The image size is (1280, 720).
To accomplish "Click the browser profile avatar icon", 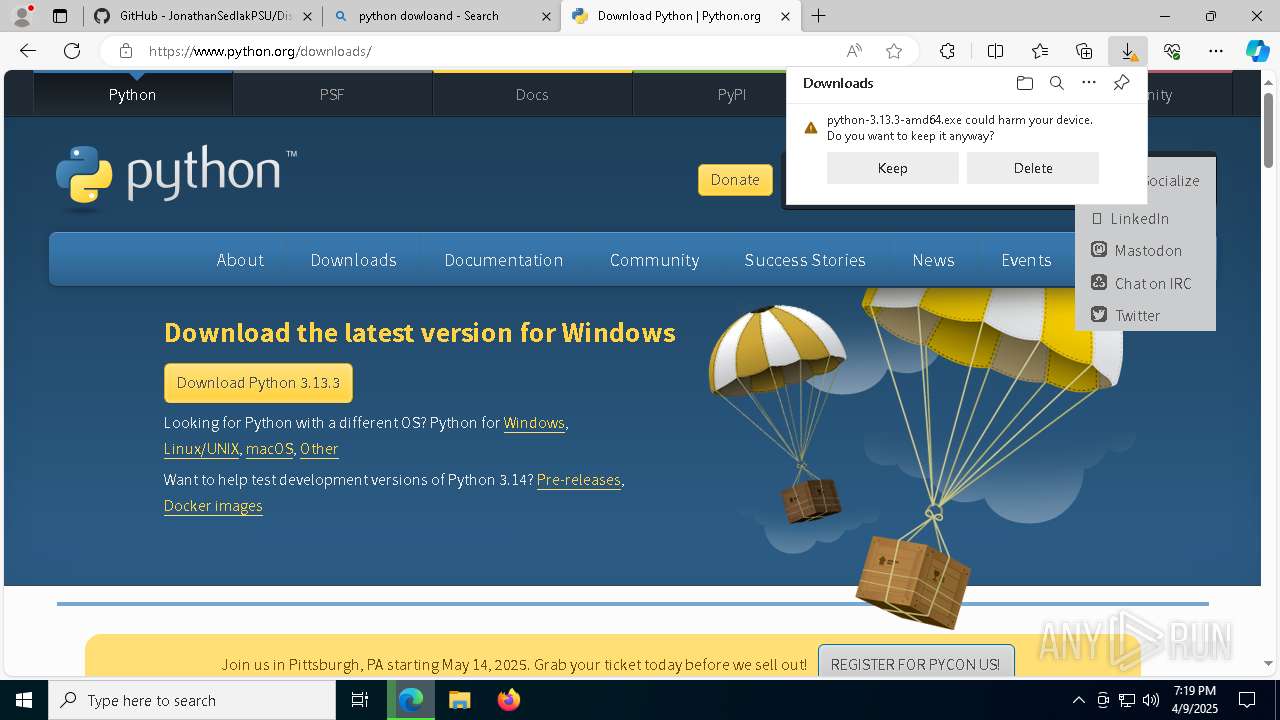I will pyautogui.click(x=21, y=16).
